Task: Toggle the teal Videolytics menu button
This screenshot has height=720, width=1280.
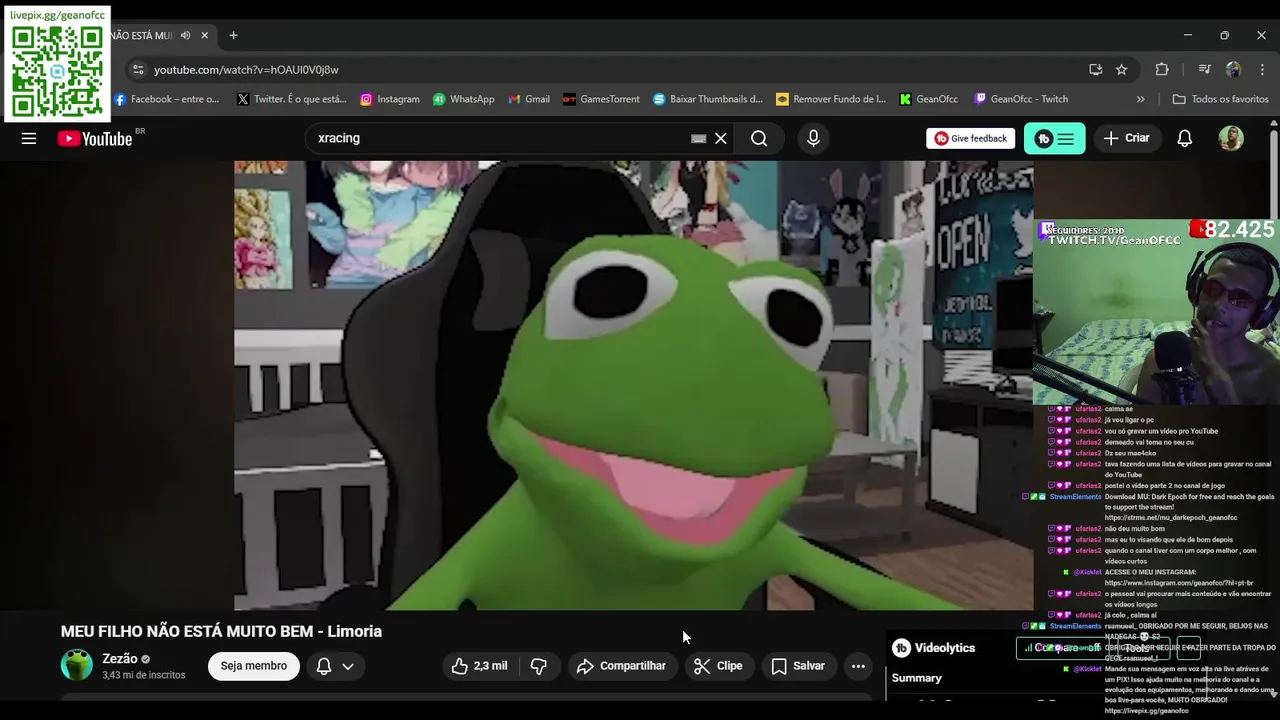Action: pos(1054,139)
